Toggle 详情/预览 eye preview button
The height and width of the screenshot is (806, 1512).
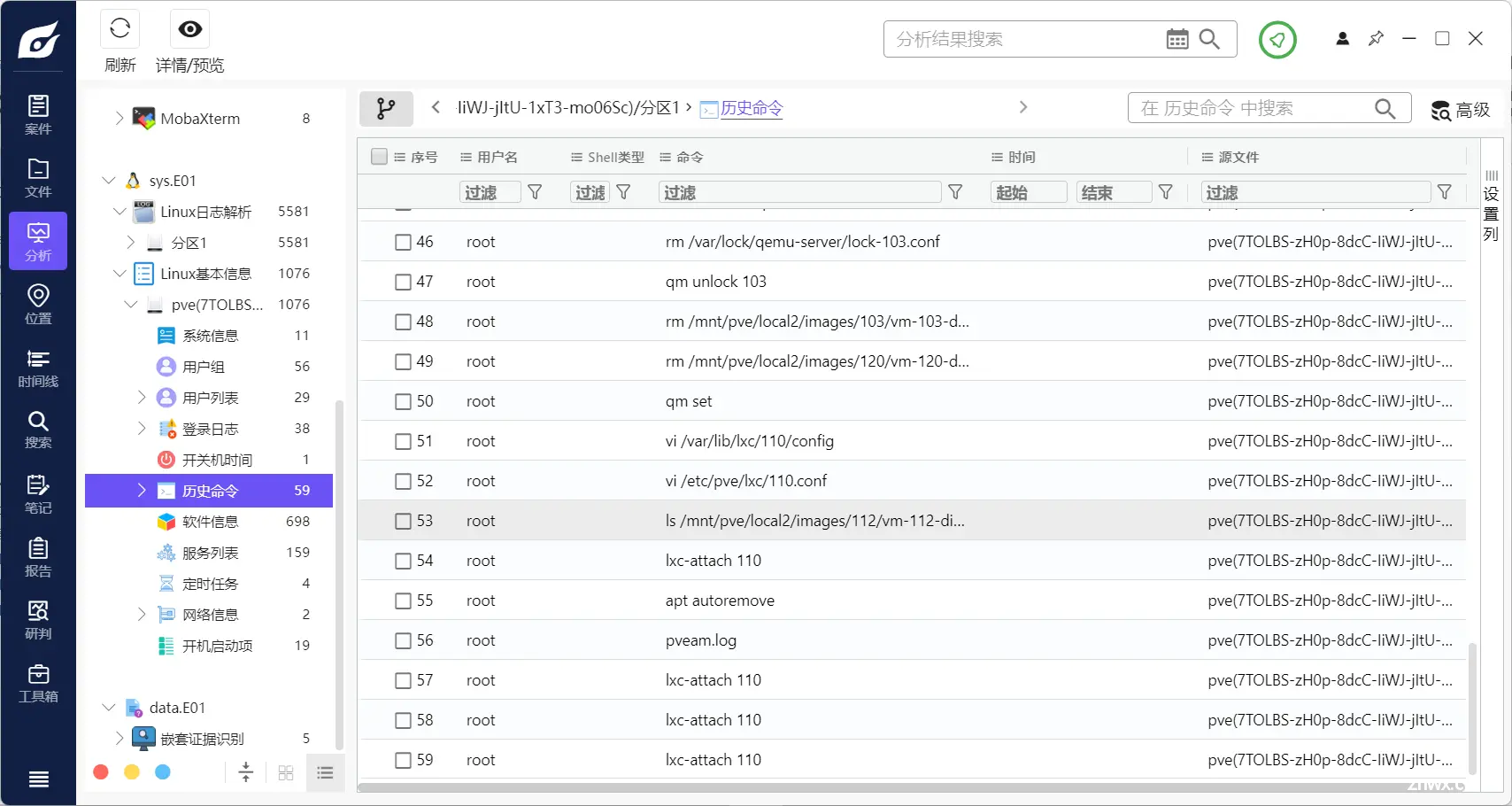(x=189, y=29)
